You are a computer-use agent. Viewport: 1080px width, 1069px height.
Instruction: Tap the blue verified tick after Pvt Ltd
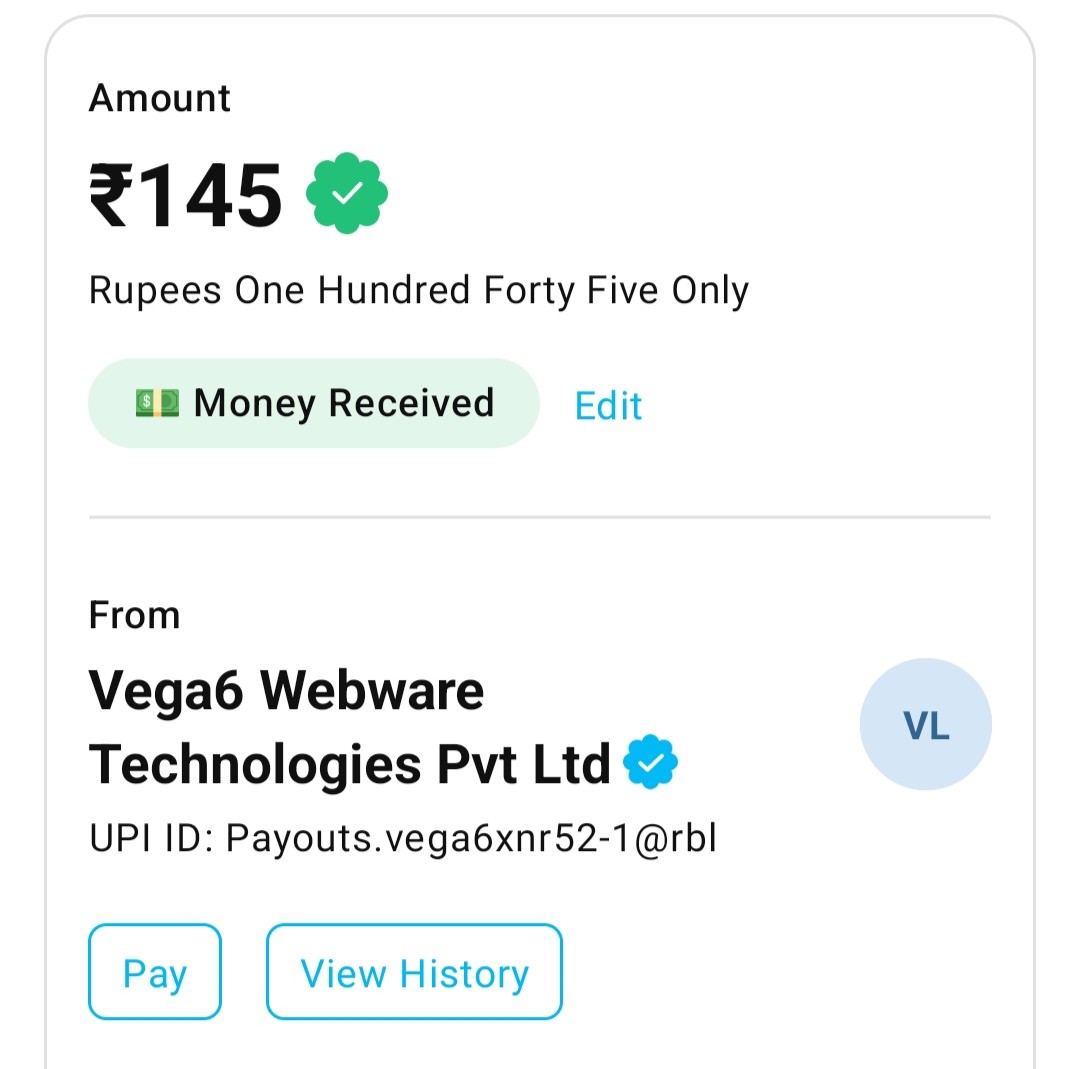[650, 763]
